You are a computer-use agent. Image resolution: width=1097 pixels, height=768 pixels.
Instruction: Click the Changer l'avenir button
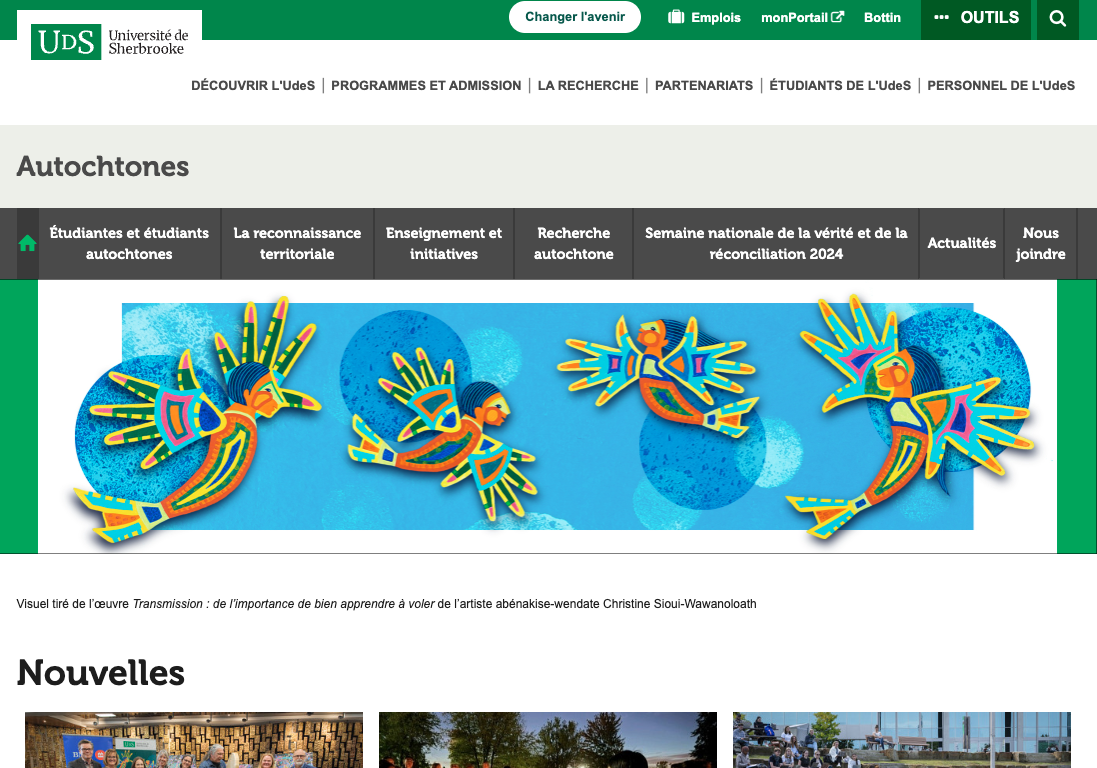574,17
